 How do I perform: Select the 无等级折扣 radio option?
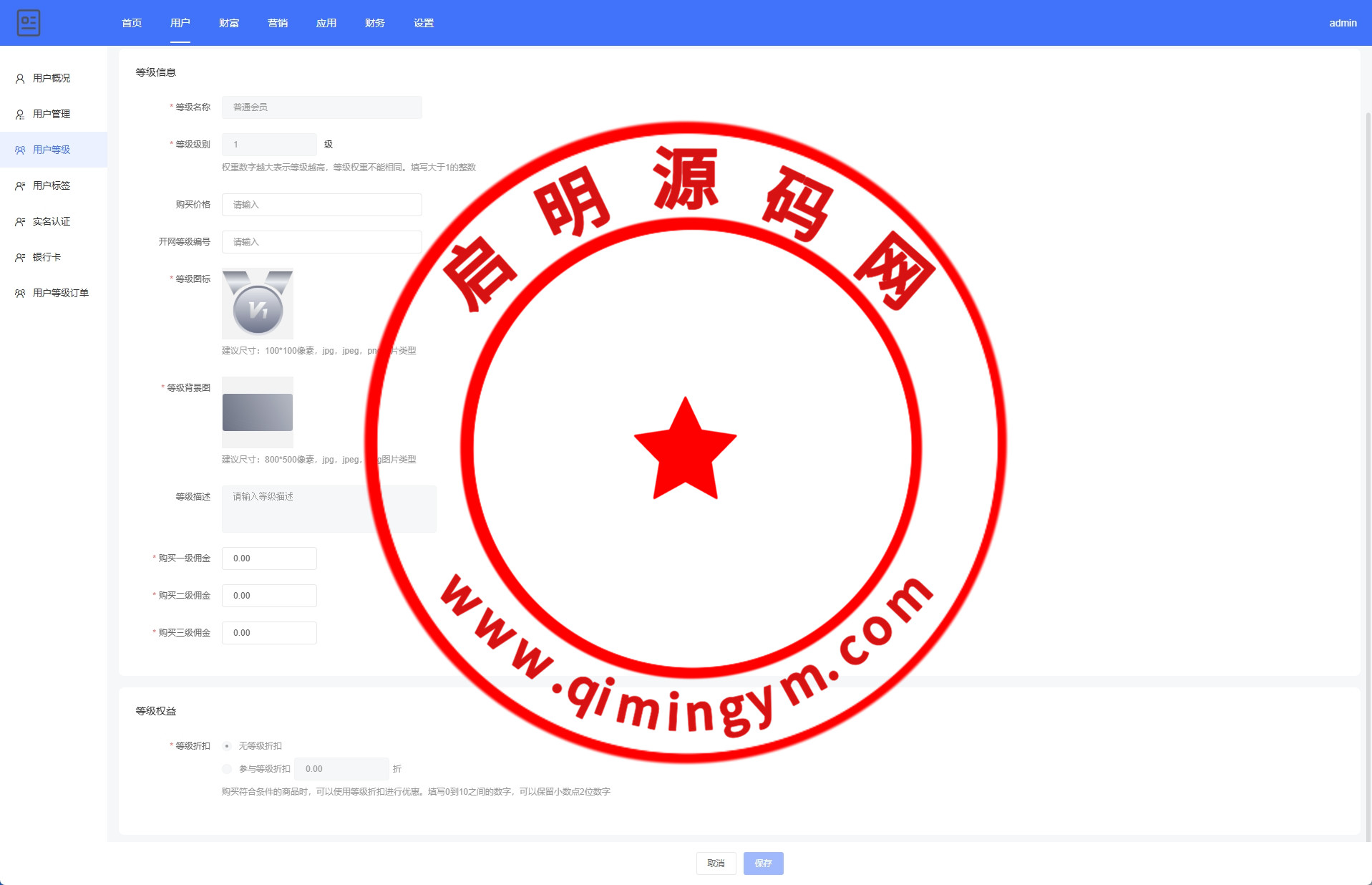(x=227, y=746)
